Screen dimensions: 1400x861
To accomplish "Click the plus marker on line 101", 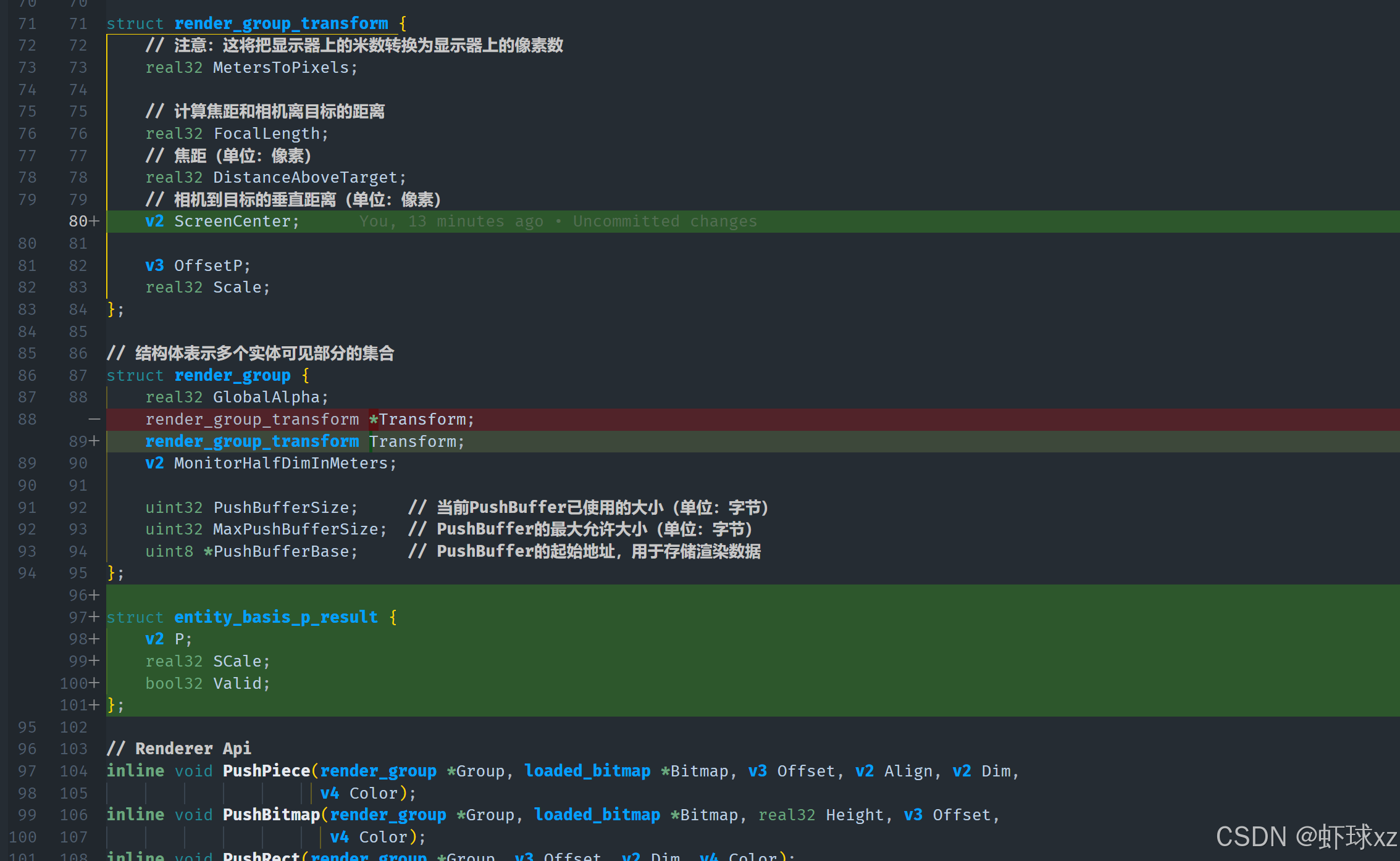I will click(94, 705).
